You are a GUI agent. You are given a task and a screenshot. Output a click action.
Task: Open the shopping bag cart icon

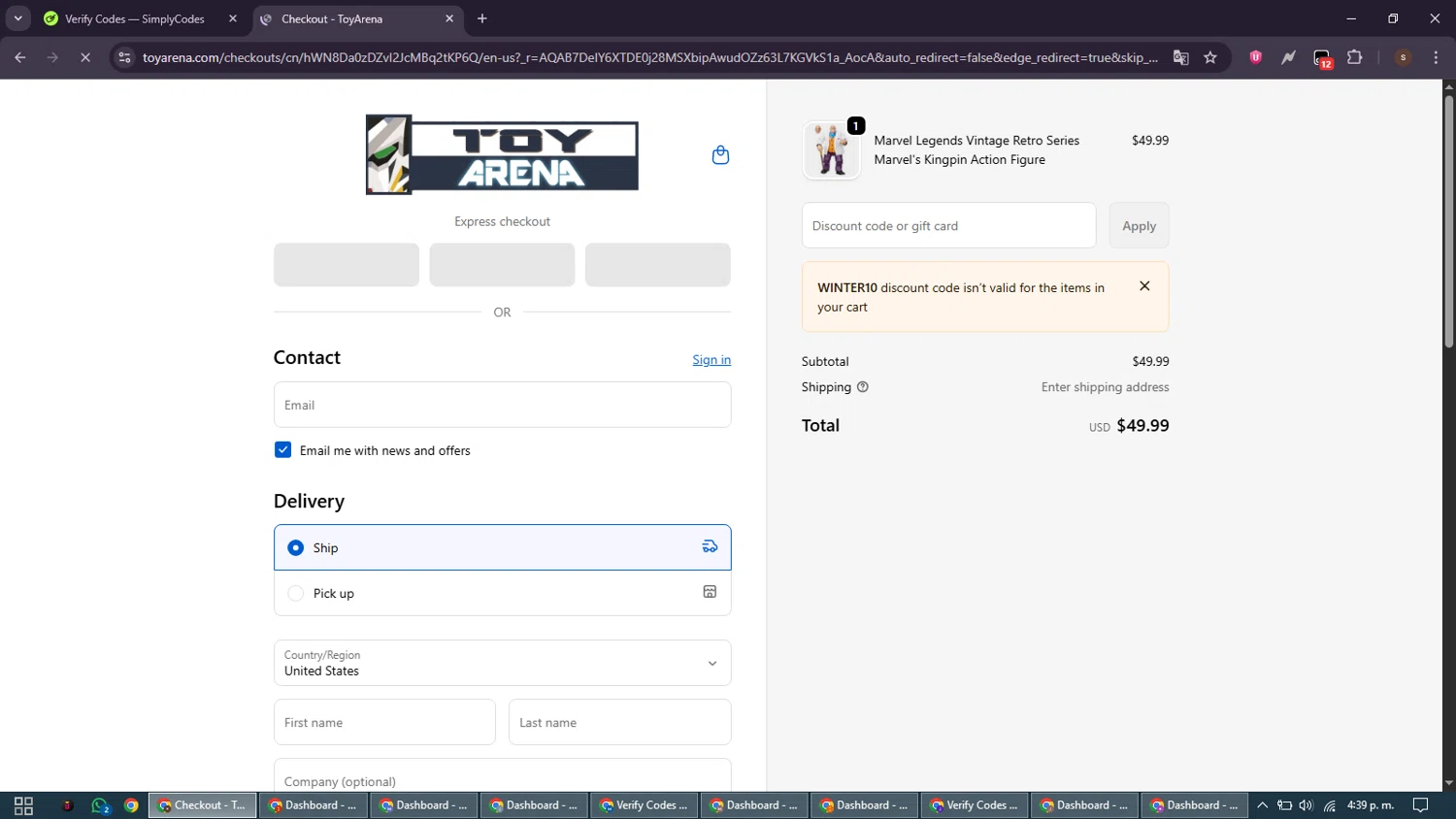click(x=720, y=155)
